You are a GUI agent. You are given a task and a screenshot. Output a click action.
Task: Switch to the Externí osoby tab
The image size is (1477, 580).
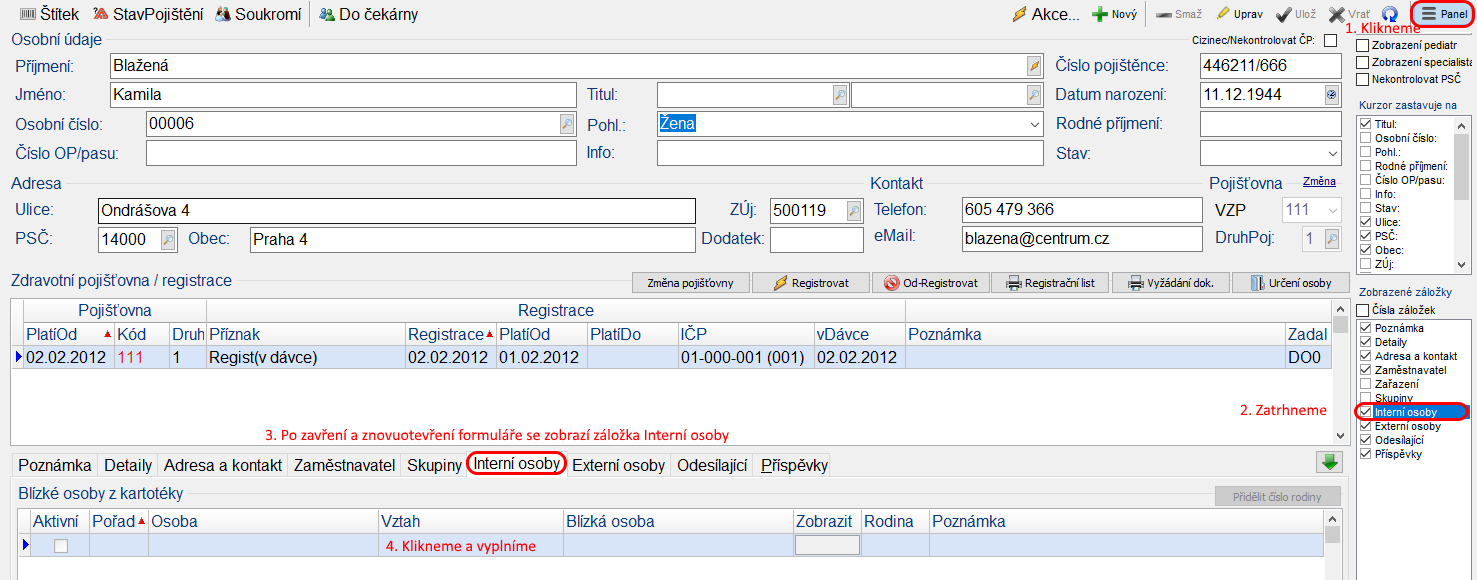pyautogui.click(x=618, y=465)
